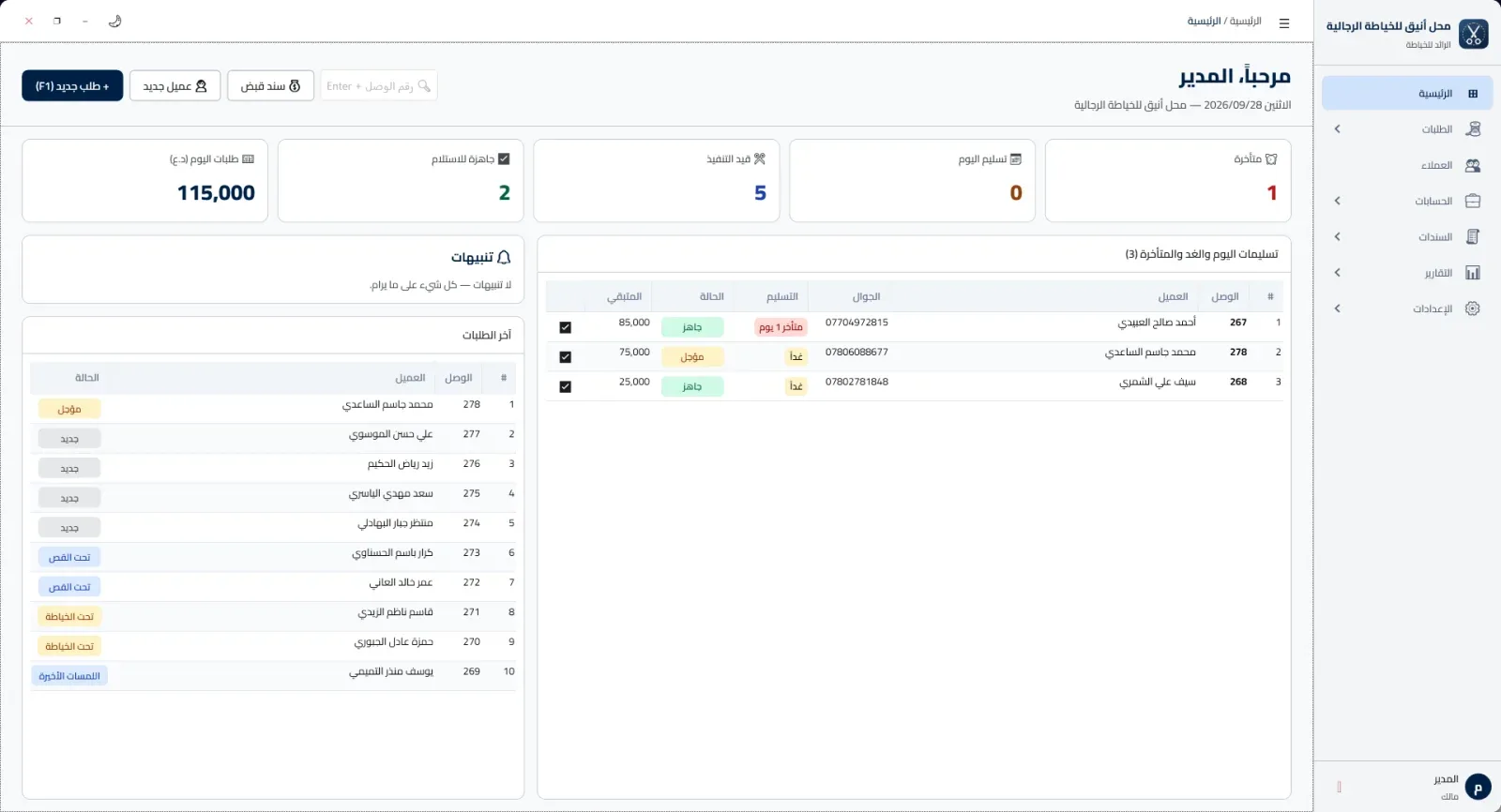Screen dimensions: 1501x812
Task: Expand the الإعدادات sidebar chevron
Action: coord(1338,308)
